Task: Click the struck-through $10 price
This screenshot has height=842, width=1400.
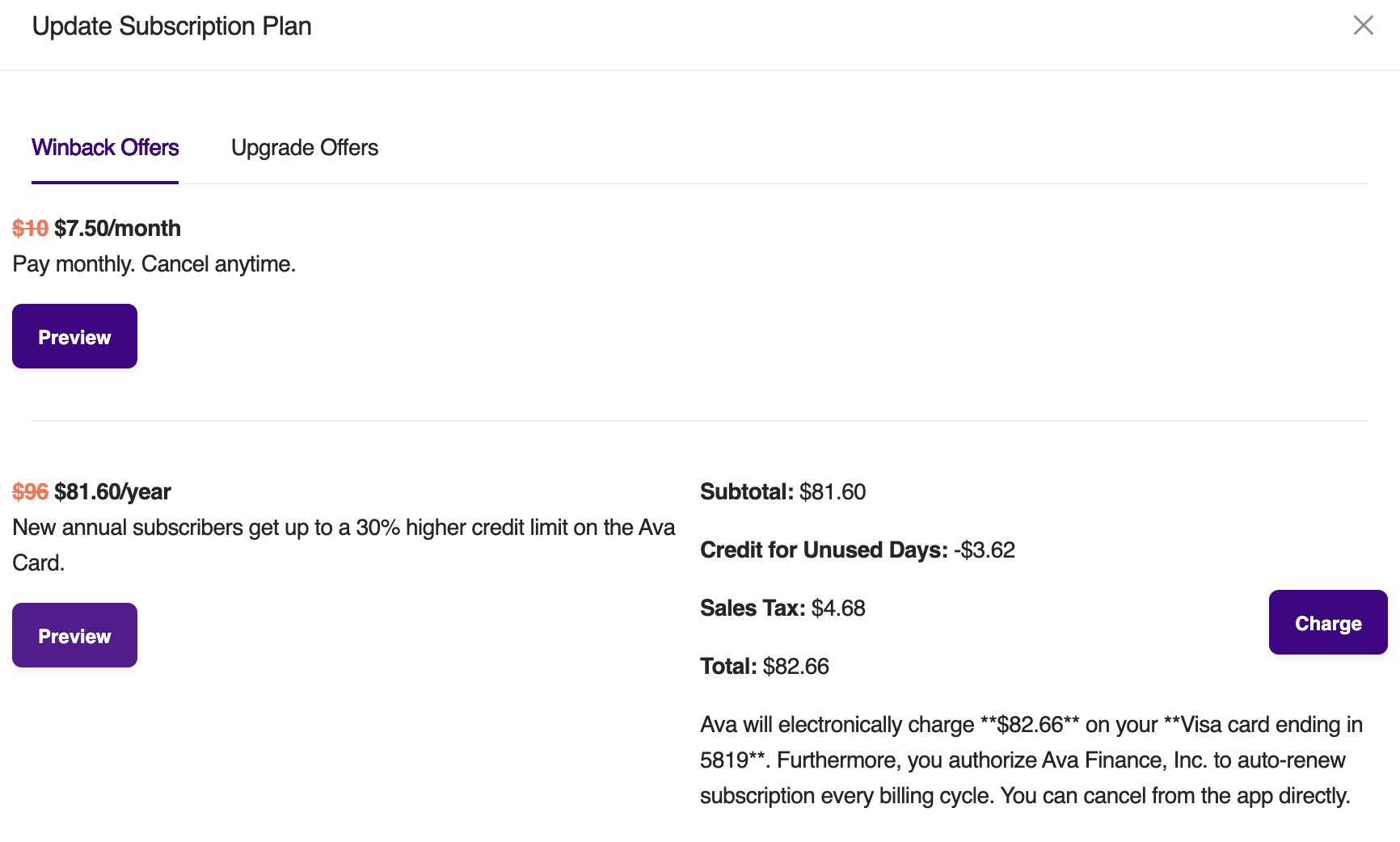Action: (x=30, y=229)
